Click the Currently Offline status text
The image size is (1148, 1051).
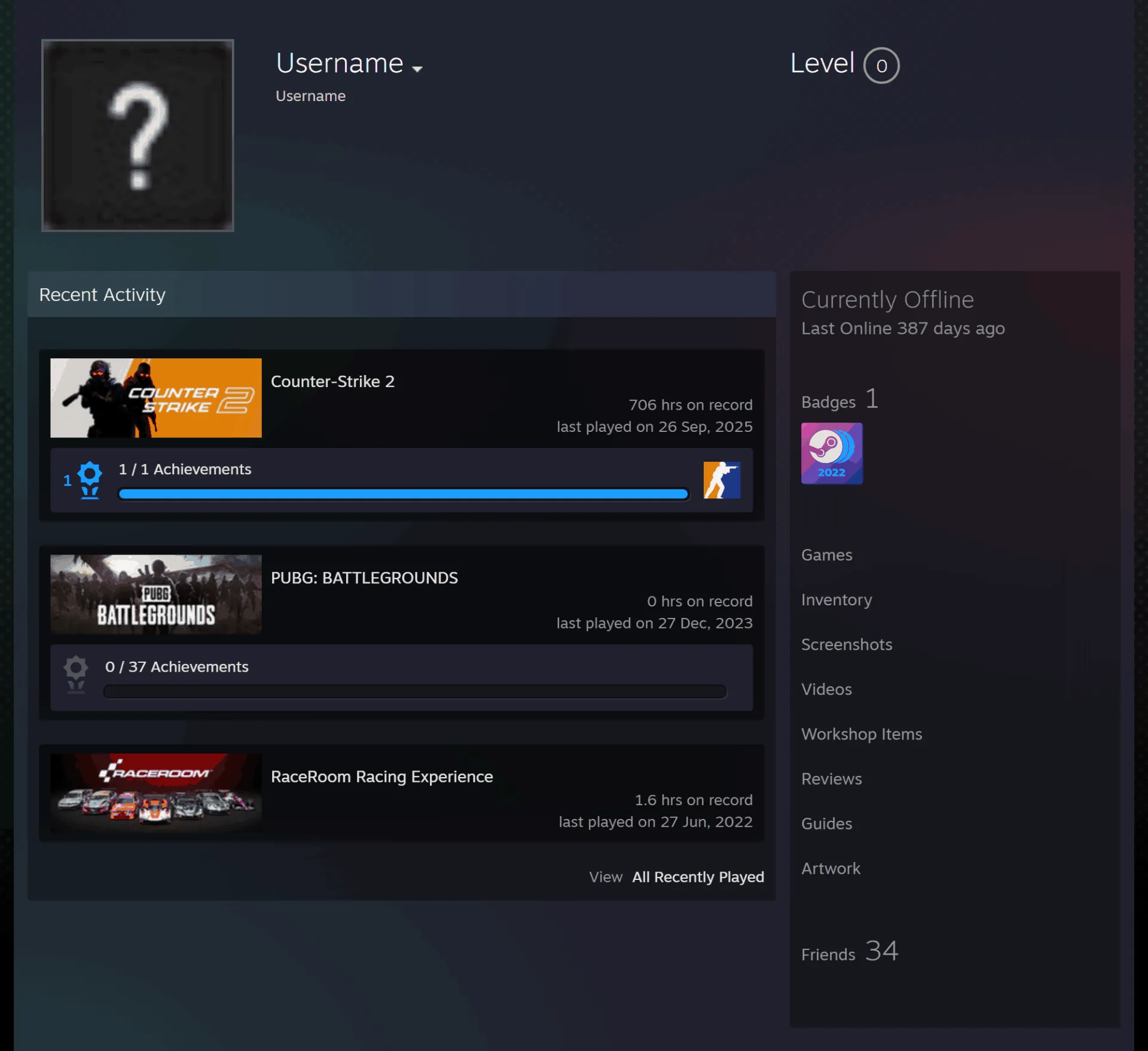(887, 300)
